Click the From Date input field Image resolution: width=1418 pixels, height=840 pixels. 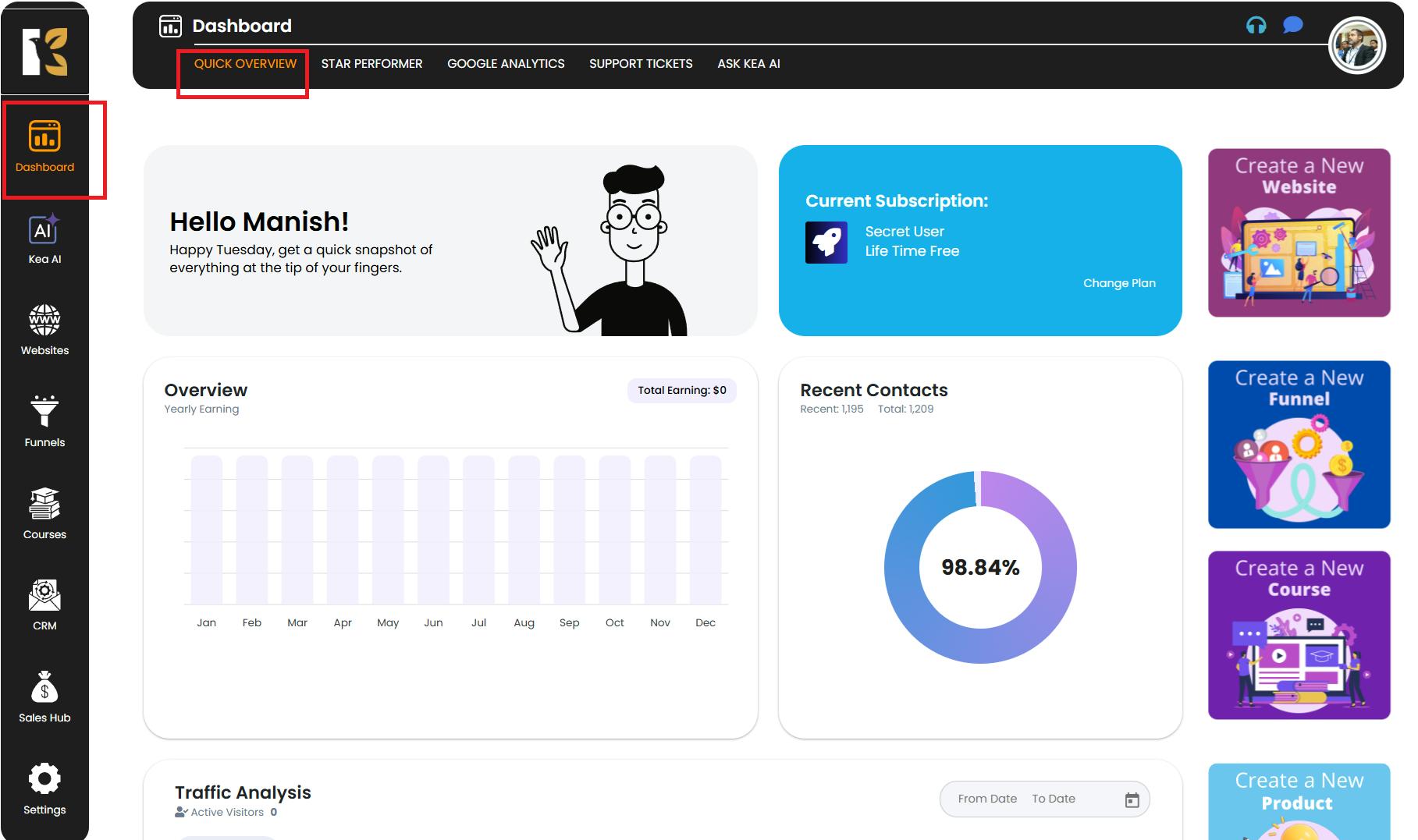[987, 799]
